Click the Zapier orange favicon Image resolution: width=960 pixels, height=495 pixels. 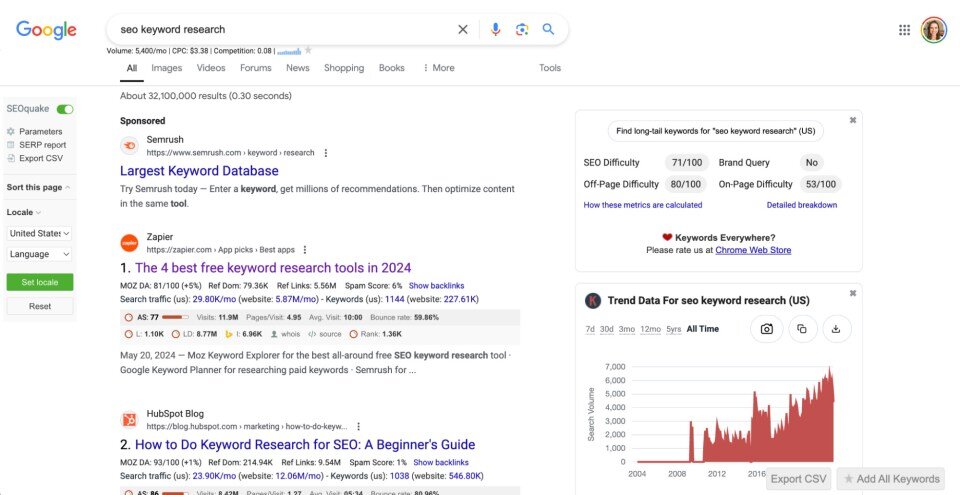click(129, 243)
